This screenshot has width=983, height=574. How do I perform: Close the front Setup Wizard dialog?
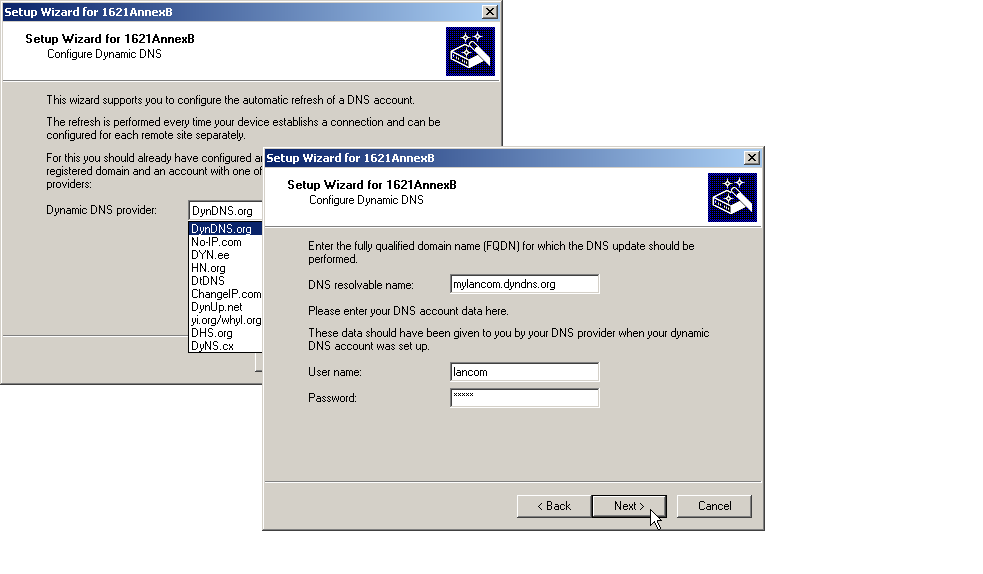pyautogui.click(x=751, y=158)
